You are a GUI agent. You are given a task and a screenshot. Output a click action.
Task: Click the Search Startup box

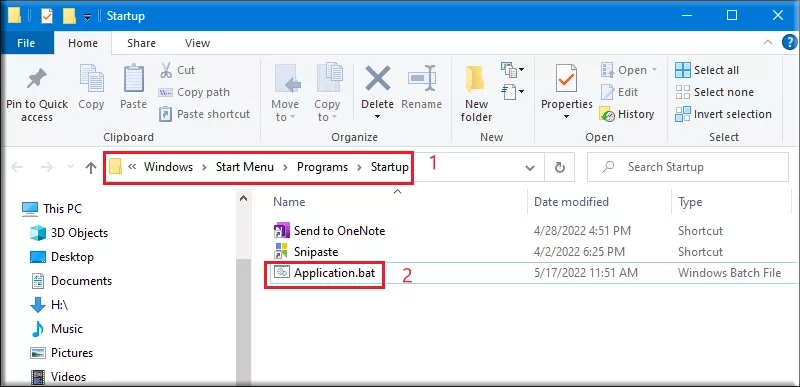688,167
